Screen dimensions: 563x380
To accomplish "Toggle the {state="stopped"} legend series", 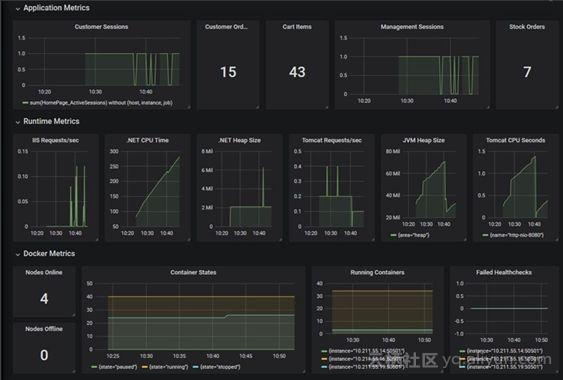I will [220, 367].
